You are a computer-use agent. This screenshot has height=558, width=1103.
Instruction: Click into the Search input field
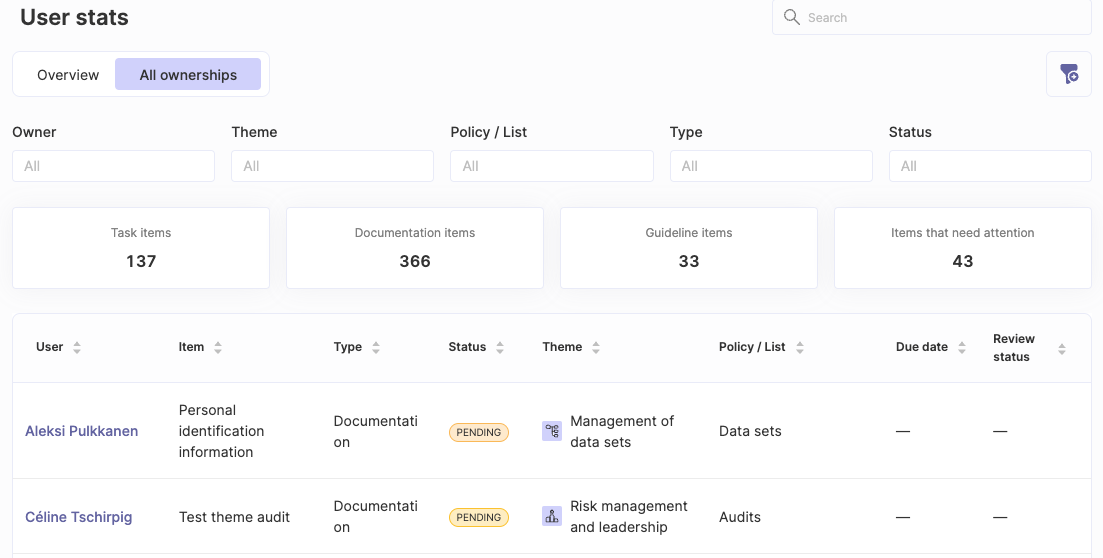pyautogui.click(x=932, y=18)
